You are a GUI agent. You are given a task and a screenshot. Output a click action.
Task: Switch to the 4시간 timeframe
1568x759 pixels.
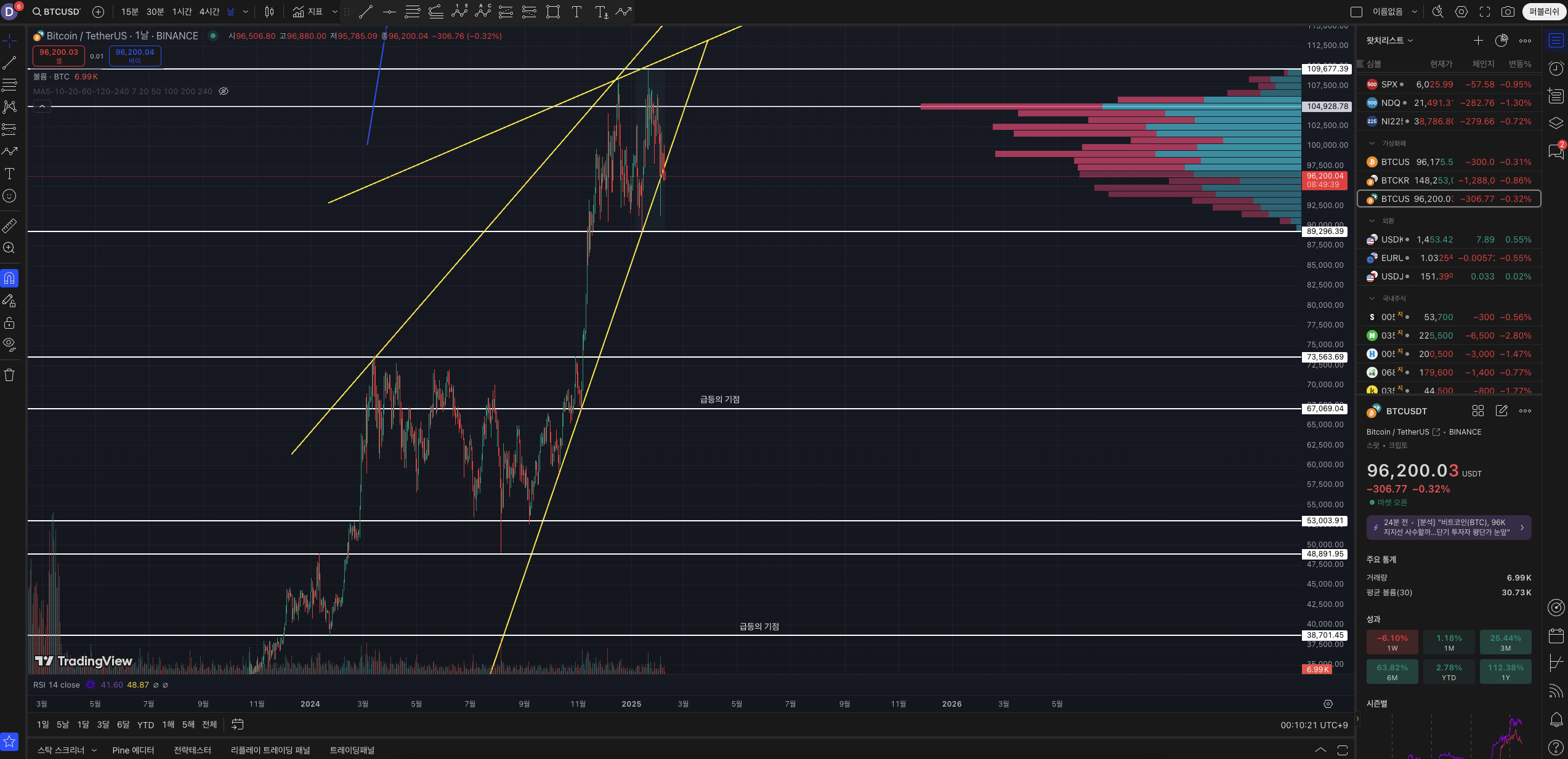[x=209, y=12]
